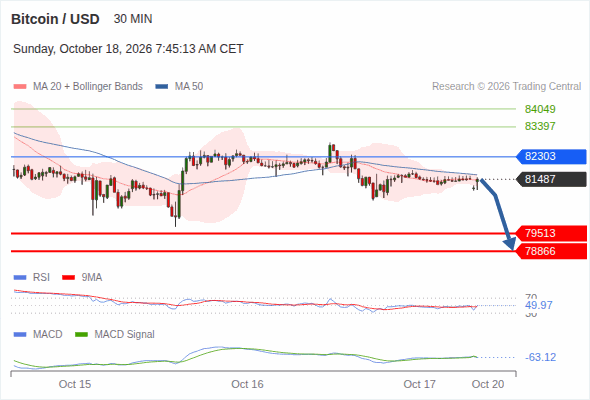The width and height of the screenshot is (590, 400).
Task: Click the RSI legend color swatch
Action: tap(20, 278)
